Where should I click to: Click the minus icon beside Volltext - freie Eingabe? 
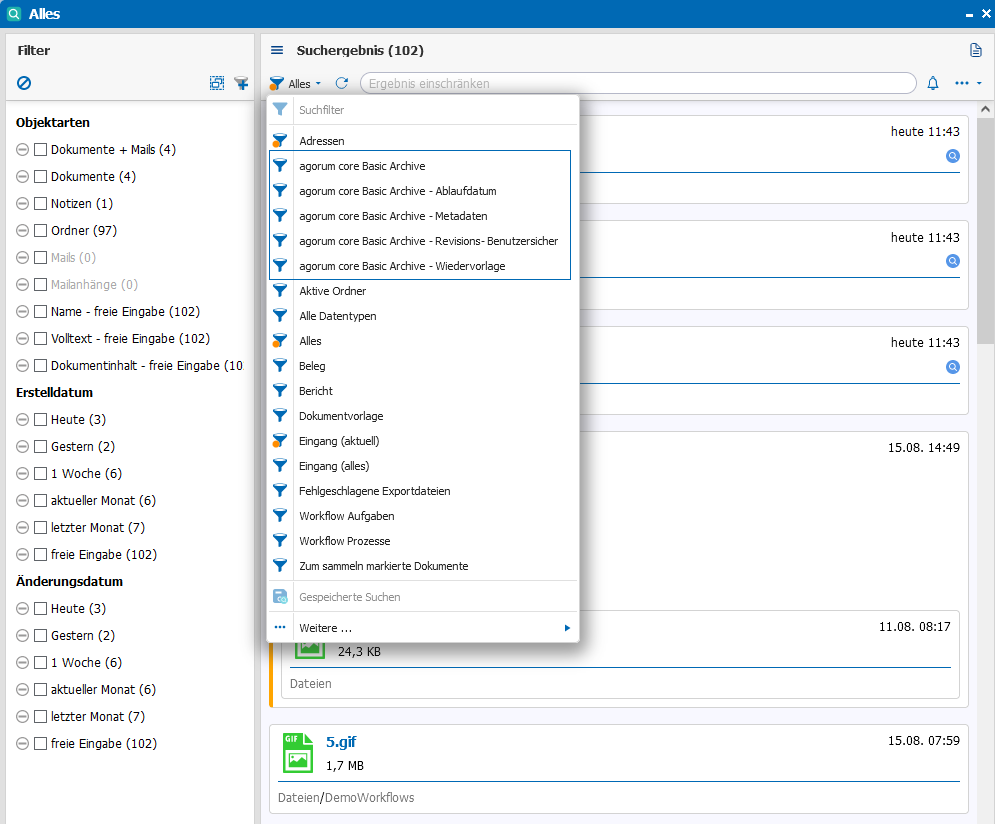[x=22, y=339]
